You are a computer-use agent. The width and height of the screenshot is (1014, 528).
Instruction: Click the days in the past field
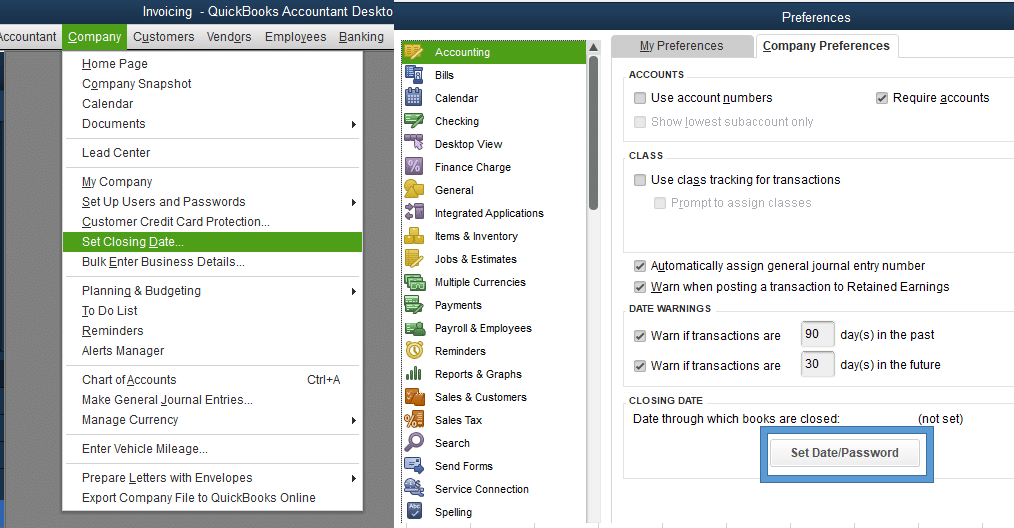coord(817,335)
